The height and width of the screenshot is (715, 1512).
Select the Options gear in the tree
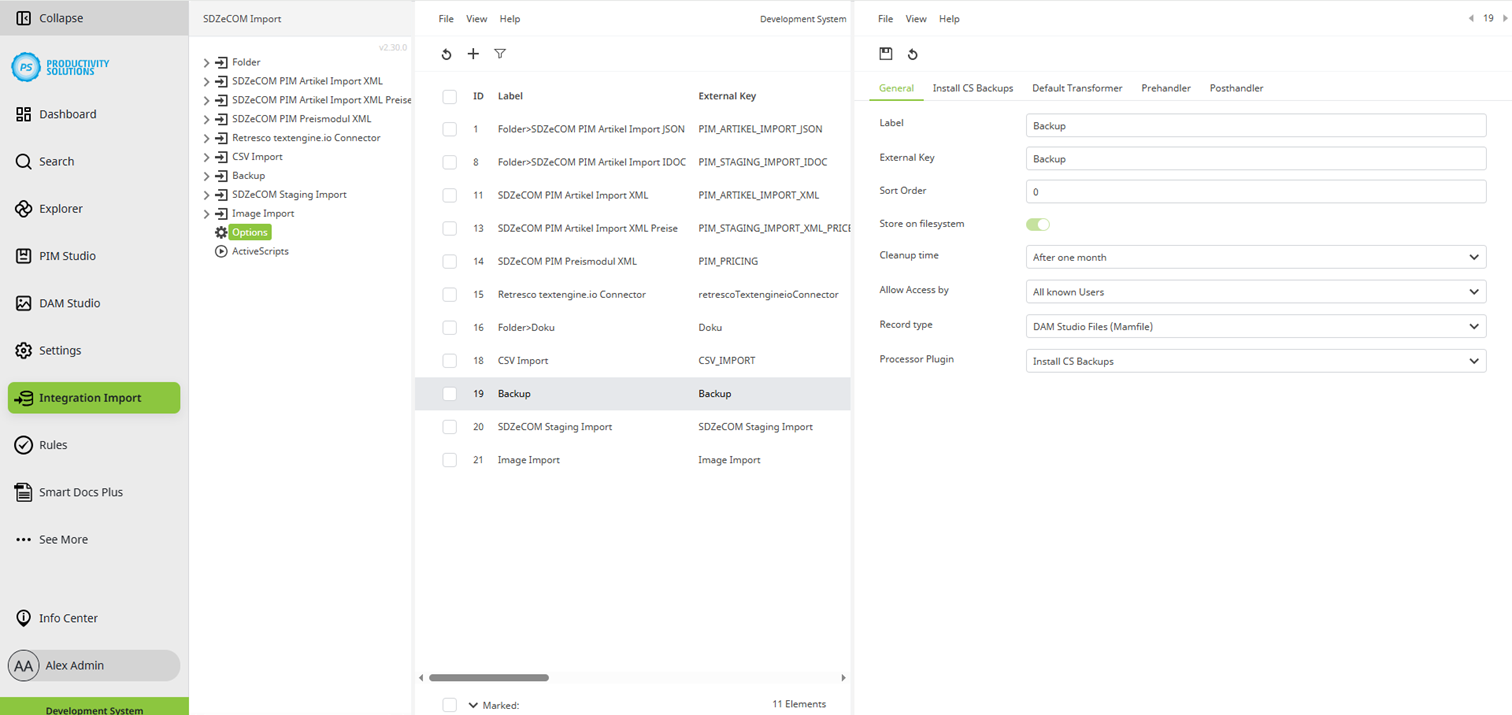pyautogui.click(x=242, y=232)
